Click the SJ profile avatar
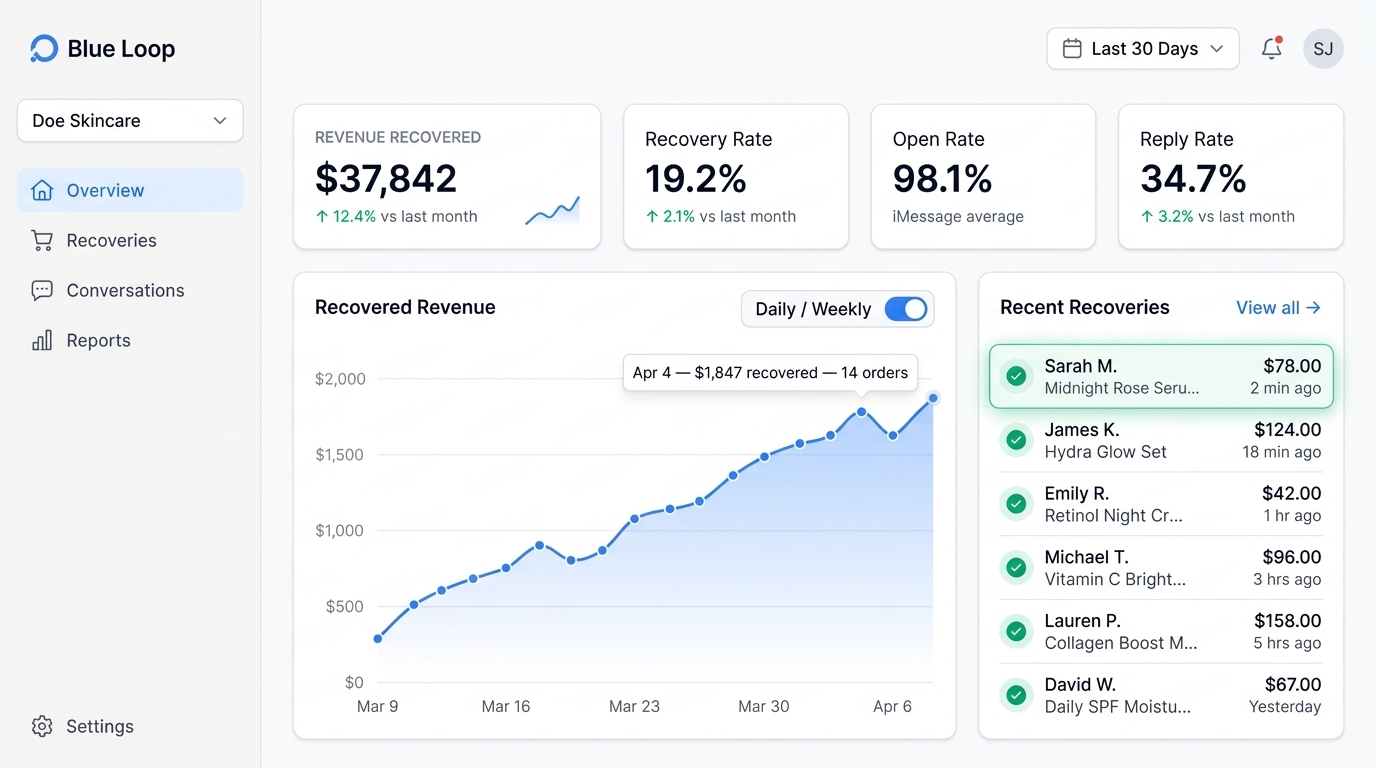The height and width of the screenshot is (768, 1376). click(1322, 48)
